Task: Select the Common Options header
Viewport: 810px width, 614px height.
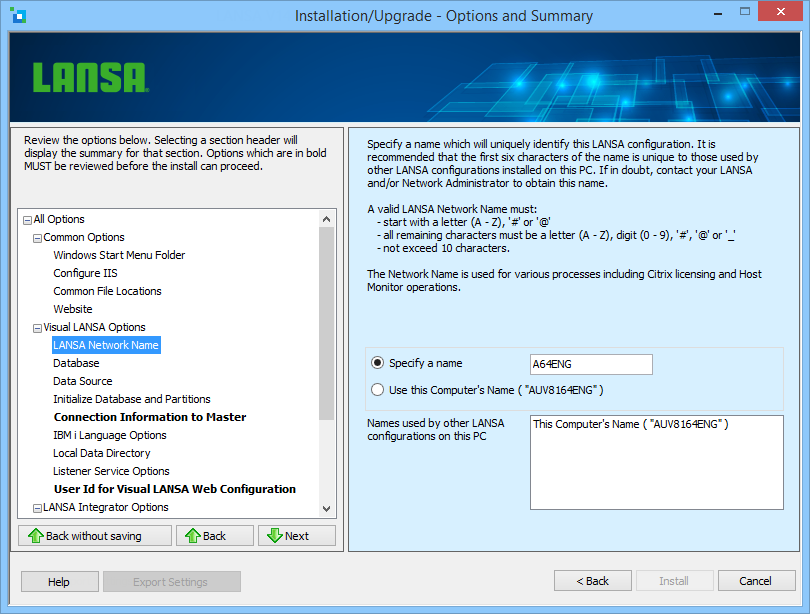Action: 84,238
